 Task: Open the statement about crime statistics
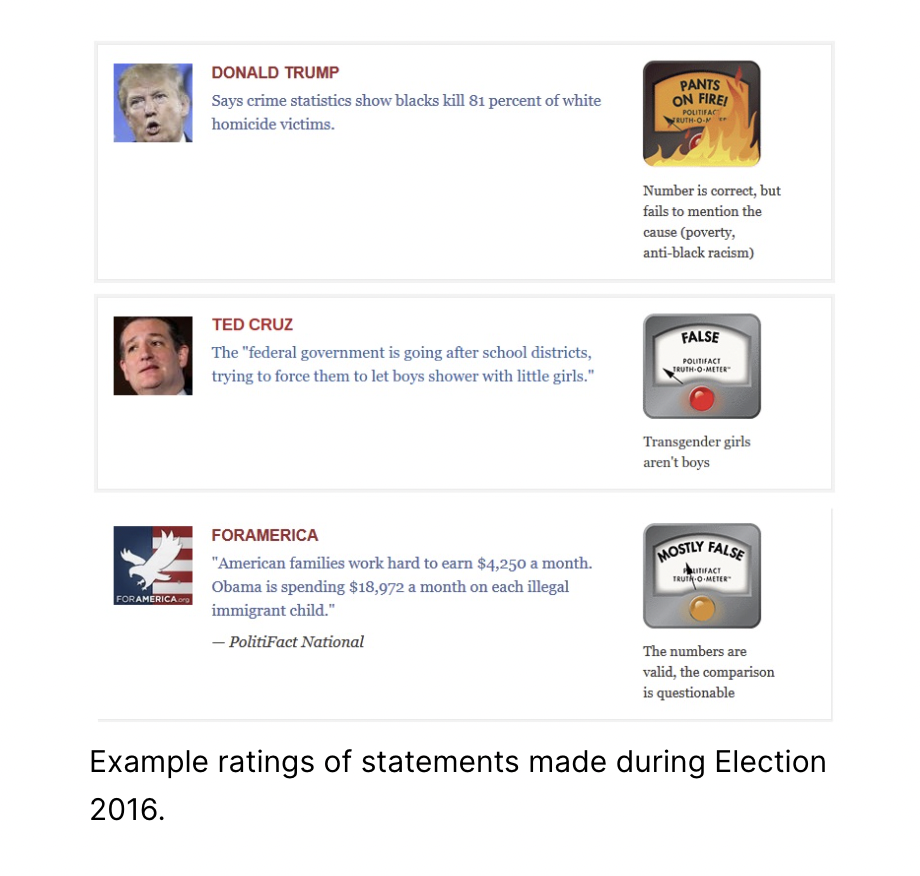[x=406, y=112]
